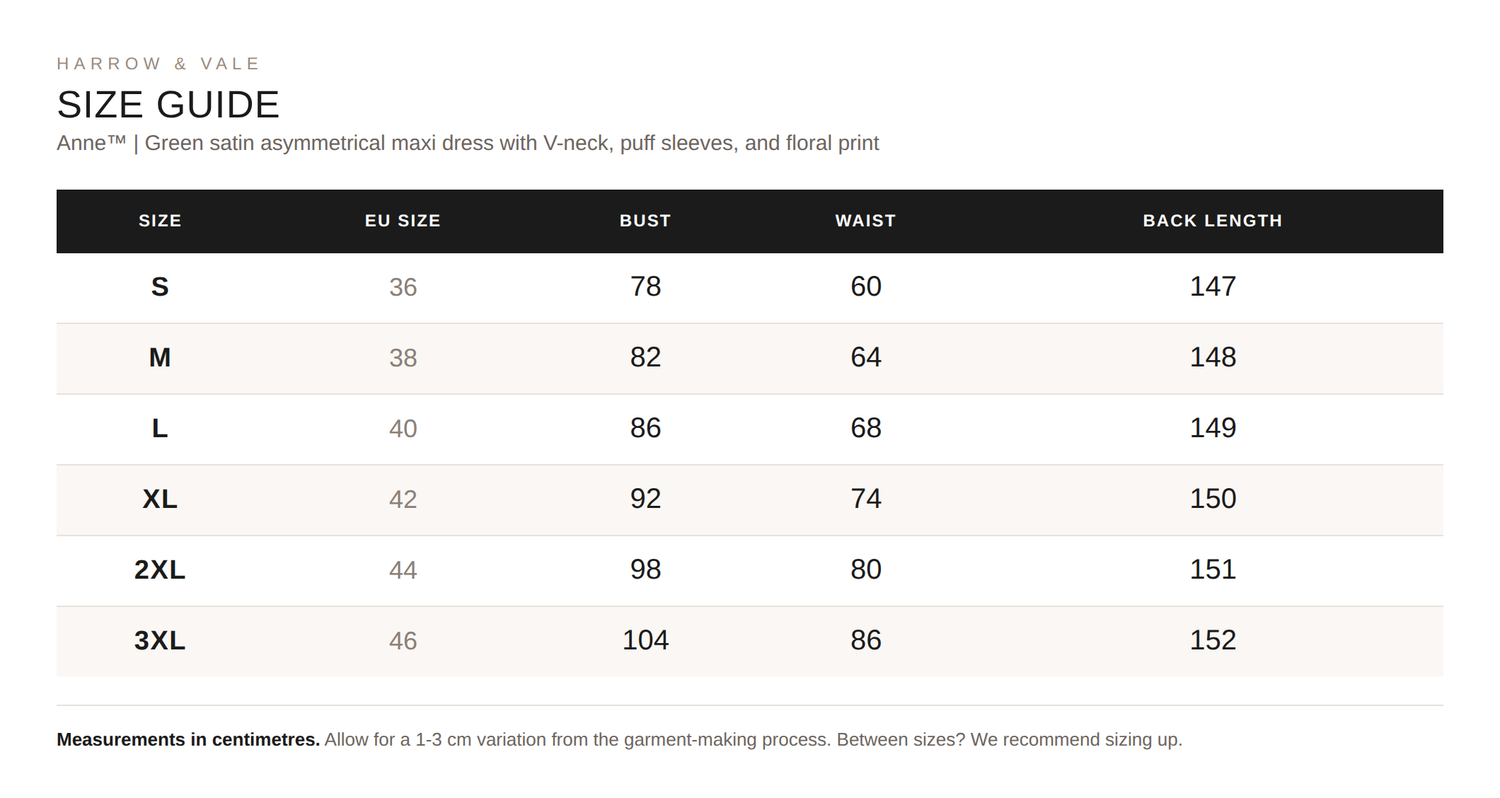
Task: Click the SIZE GUIDE heading
Action: (x=168, y=105)
